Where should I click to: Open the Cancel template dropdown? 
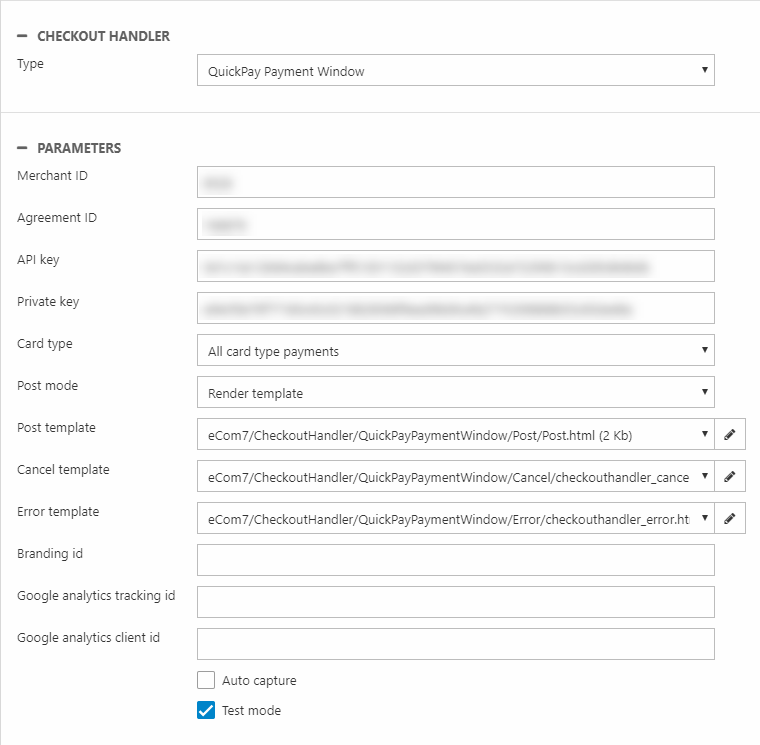[455, 477]
